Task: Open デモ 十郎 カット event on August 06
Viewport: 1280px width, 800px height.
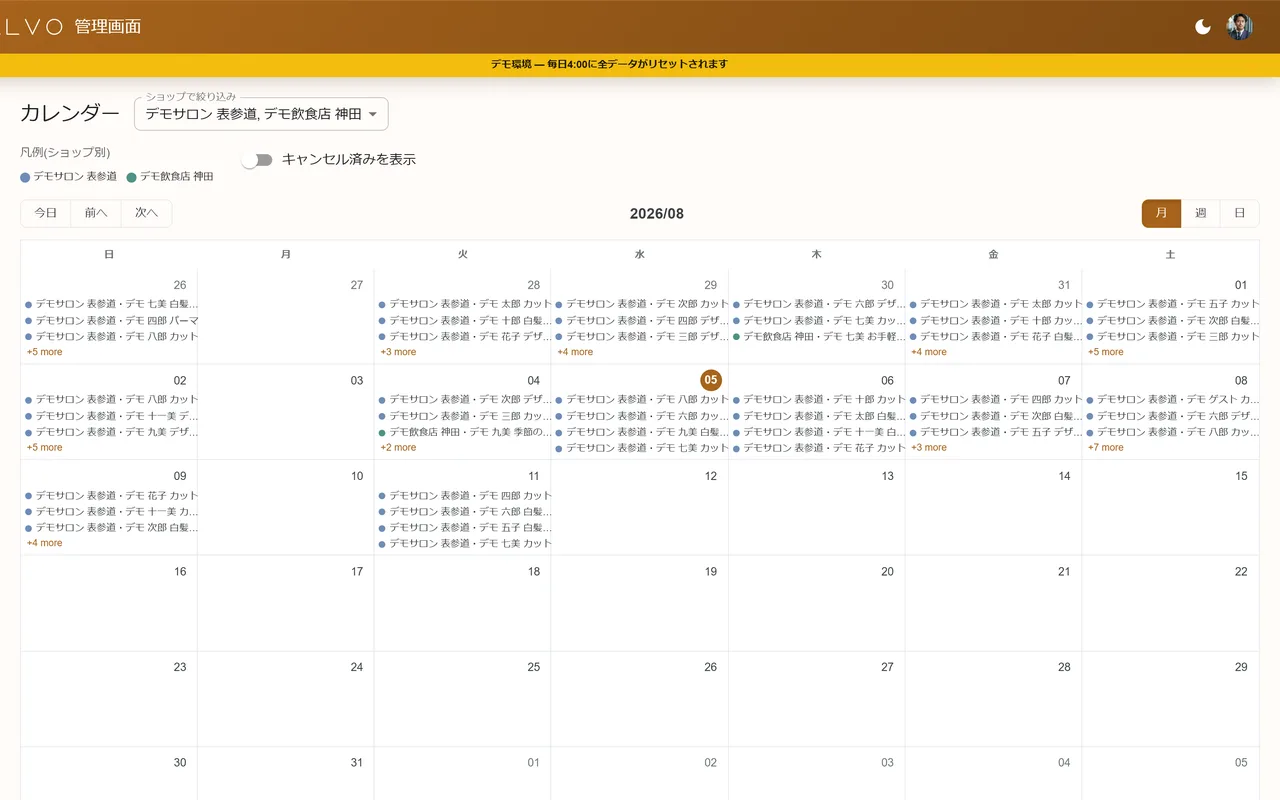Action: [818, 399]
